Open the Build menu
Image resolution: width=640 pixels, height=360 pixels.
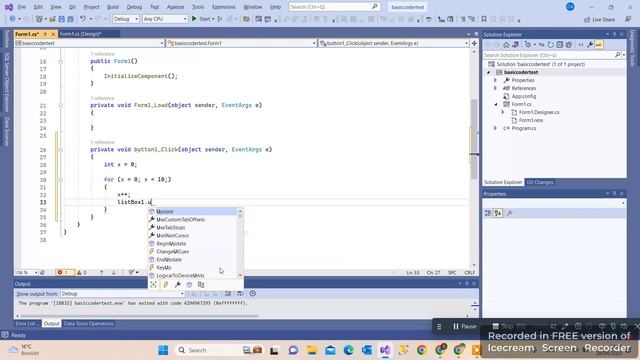point(113,7)
